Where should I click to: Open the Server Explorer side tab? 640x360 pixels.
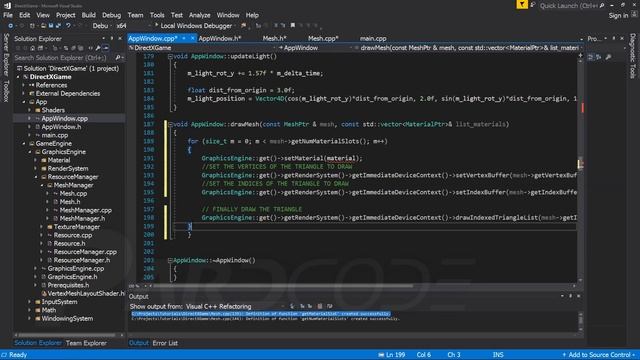[x=6, y=55]
